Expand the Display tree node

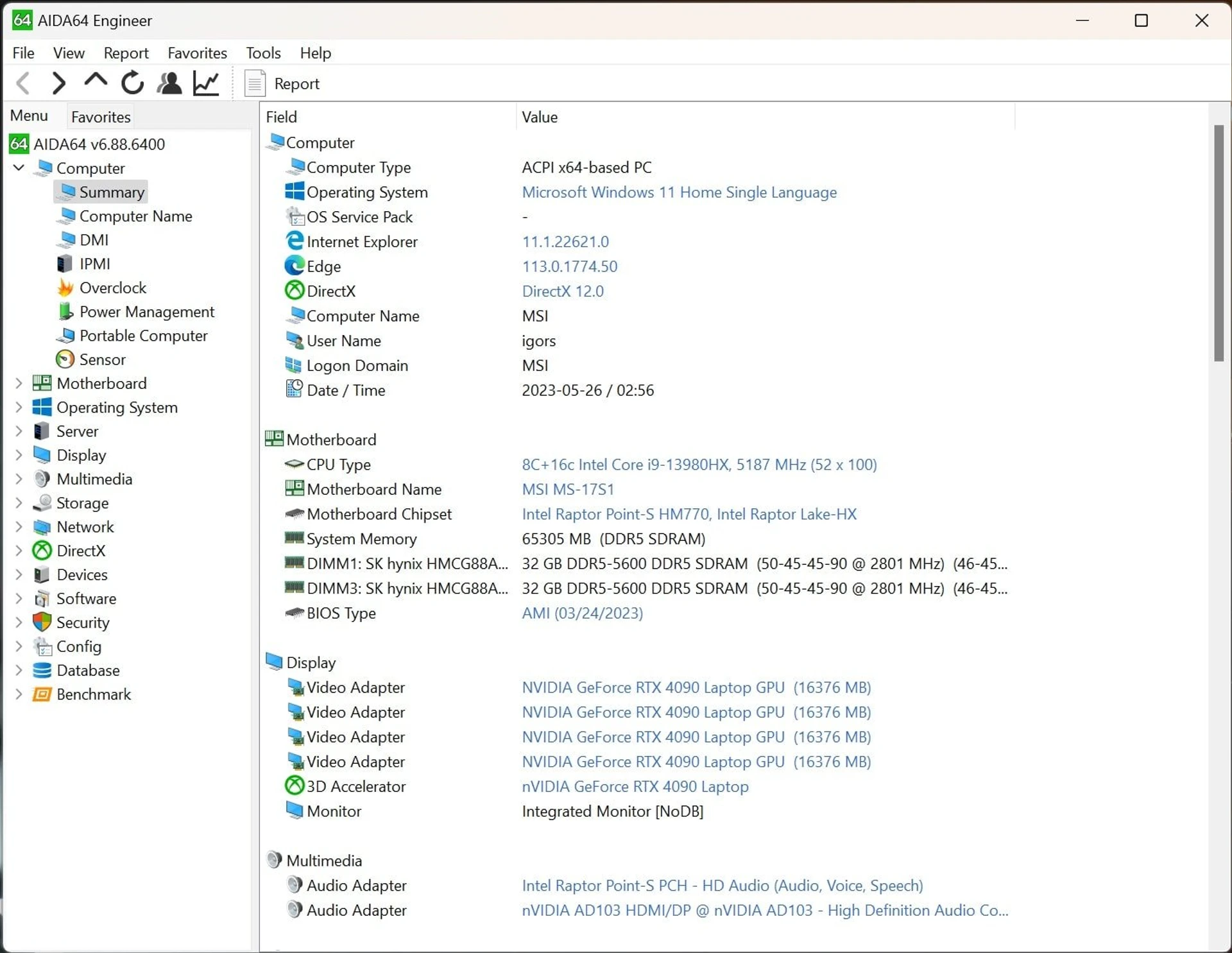pyautogui.click(x=19, y=454)
